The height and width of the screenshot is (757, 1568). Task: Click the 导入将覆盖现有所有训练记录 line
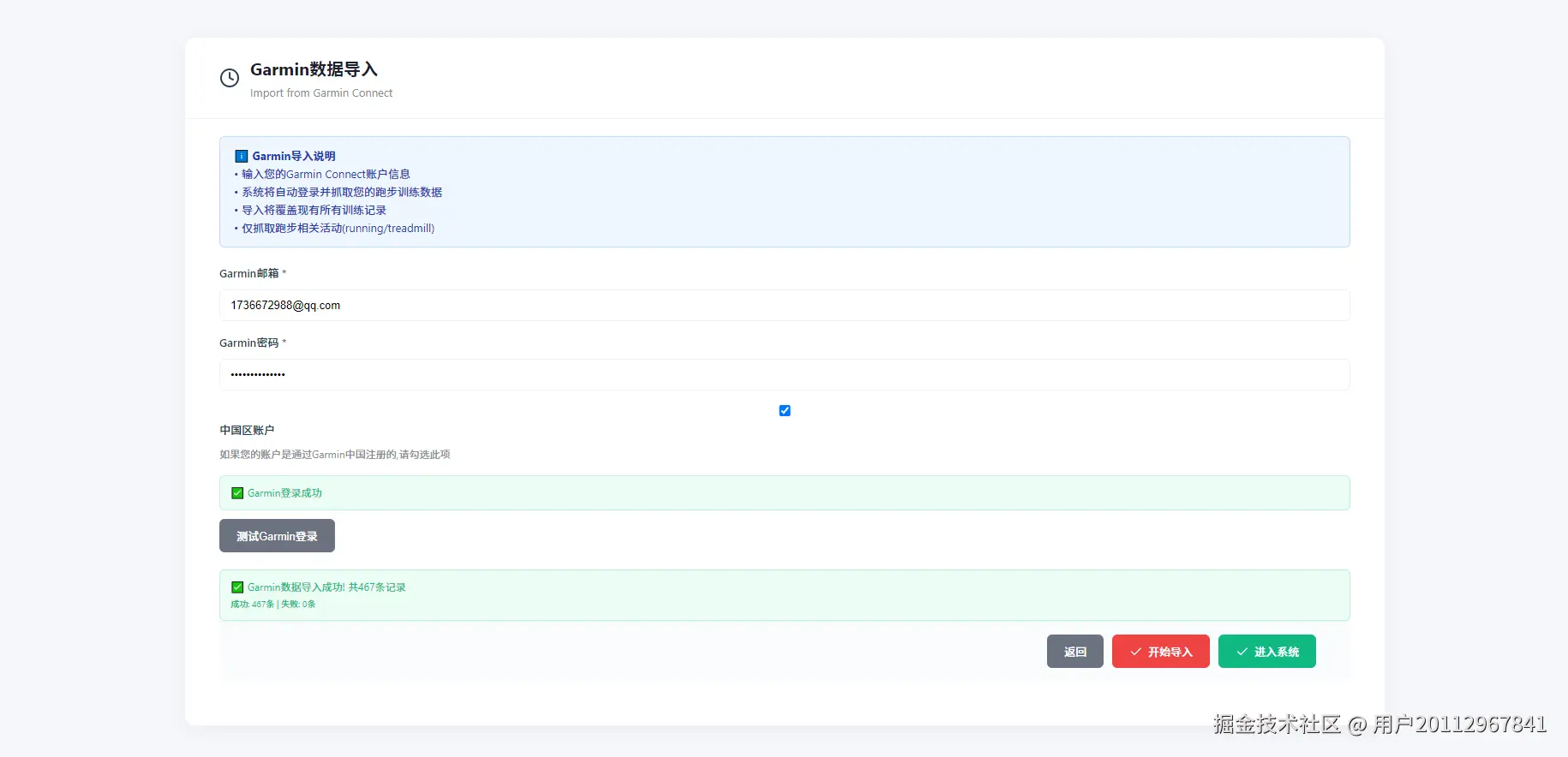coord(314,211)
